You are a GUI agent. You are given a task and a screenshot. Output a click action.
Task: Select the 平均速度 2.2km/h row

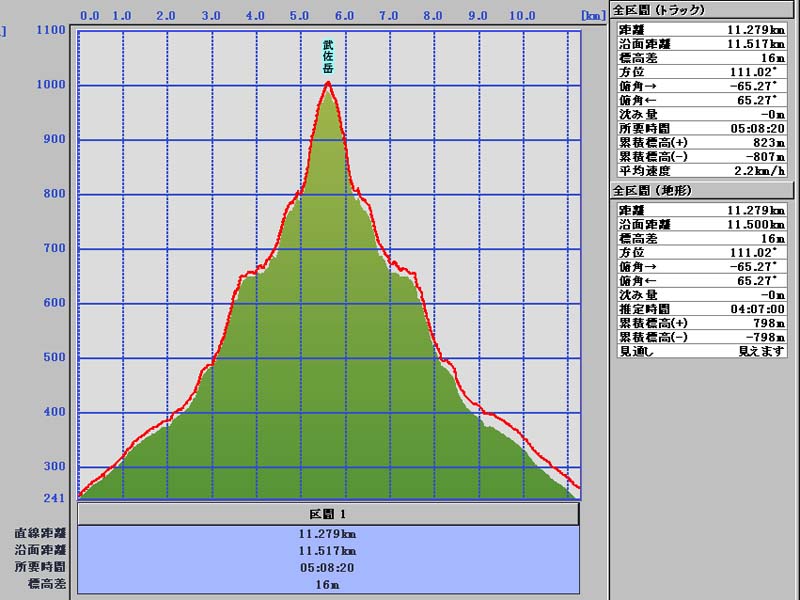[x=699, y=171]
